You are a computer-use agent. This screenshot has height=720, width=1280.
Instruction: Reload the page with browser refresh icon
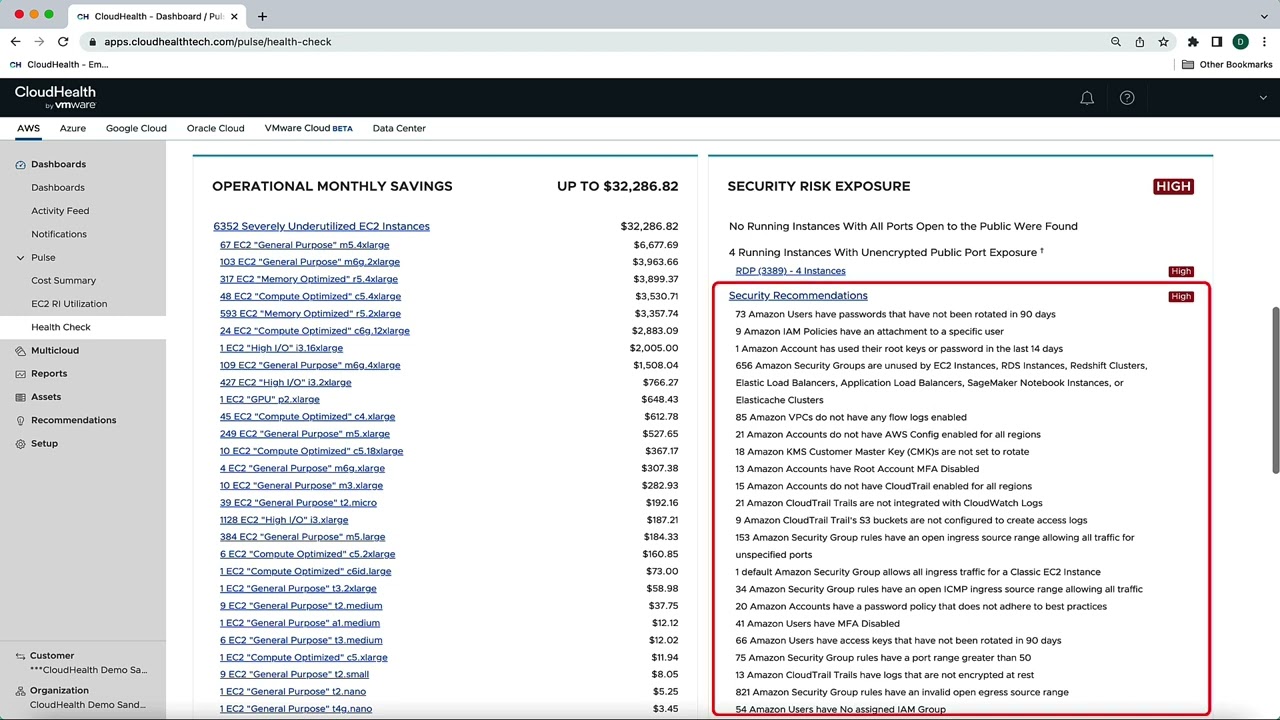click(x=63, y=42)
